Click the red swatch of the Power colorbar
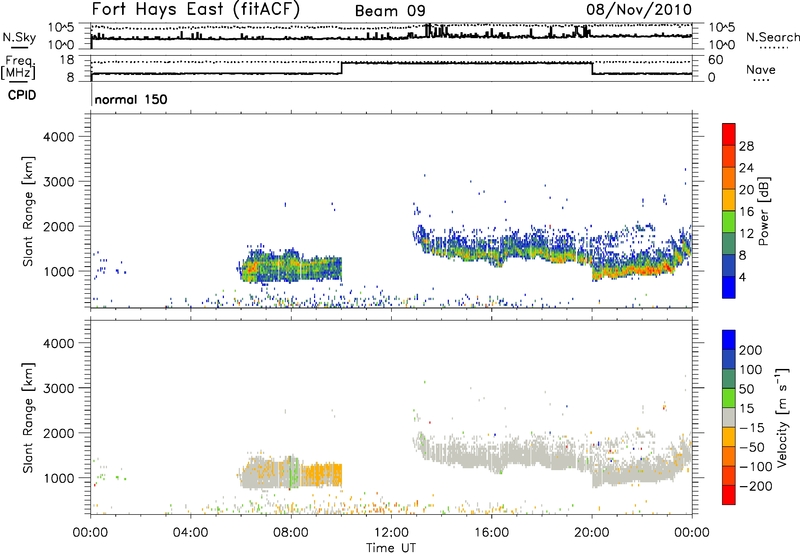The image size is (800, 554). pyautogui.click(x=729, y=134)
